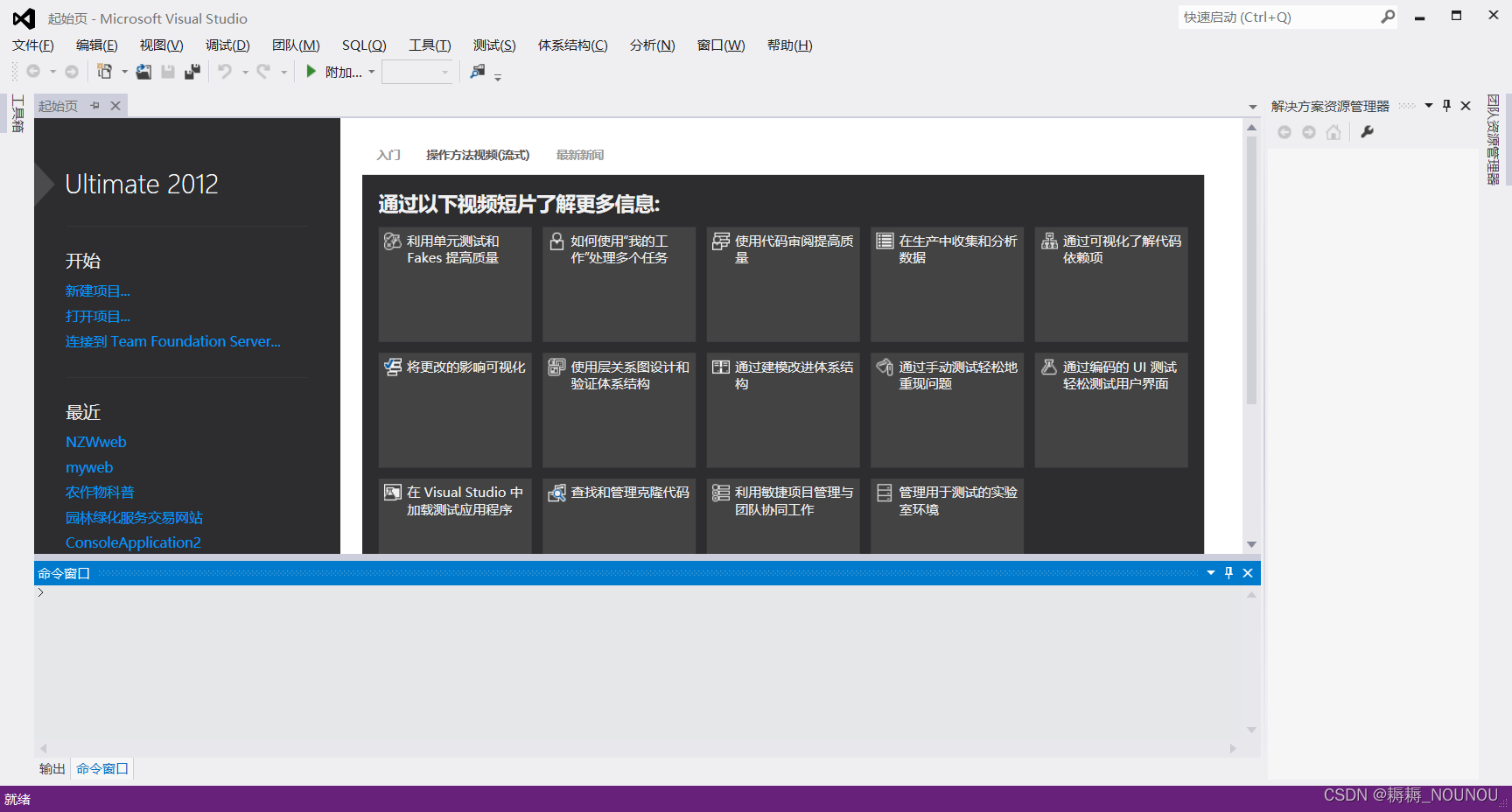Open the navigate backward history dropdown
Image resolution: width=1512 pixels, height=812 pixels.
52,72
